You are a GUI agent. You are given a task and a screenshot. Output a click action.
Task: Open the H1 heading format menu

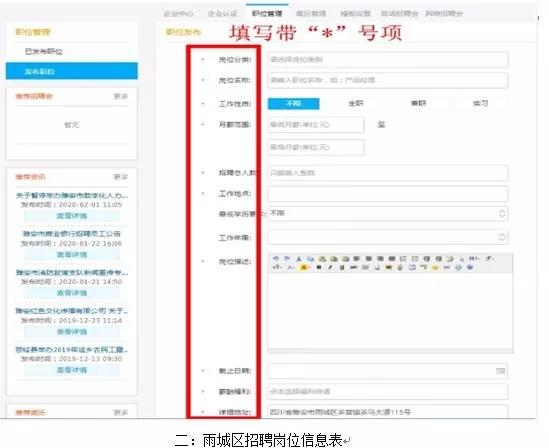pyautogui.click(x=474, y=259)
